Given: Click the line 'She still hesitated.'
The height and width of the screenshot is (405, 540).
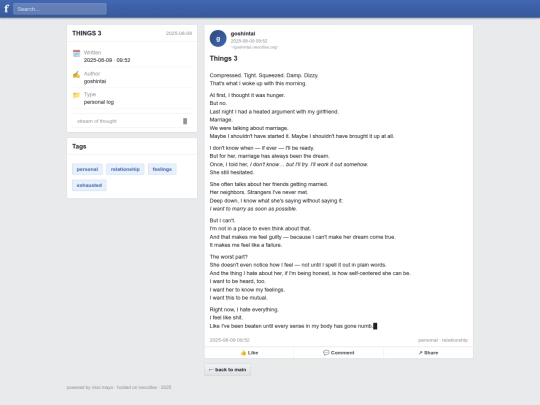Looking at the screenshot, I should (232, 172).
